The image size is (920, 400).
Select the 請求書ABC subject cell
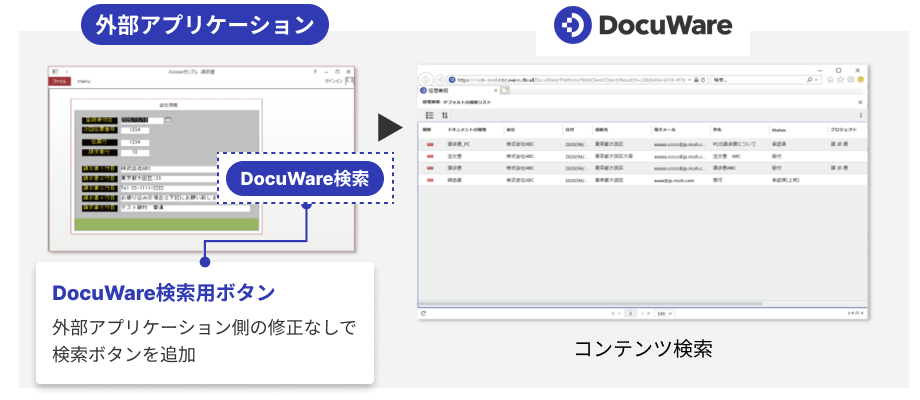pos(724,168)
